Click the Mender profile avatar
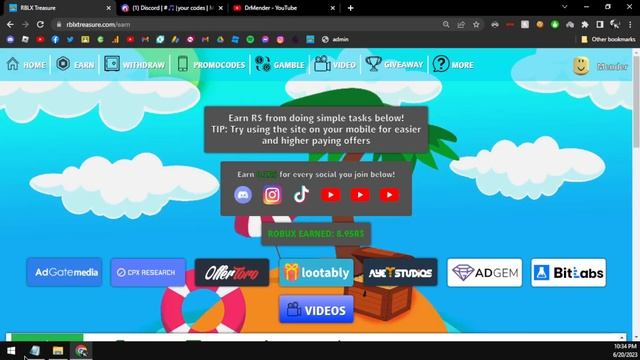Image resolution: width=640 pixels, height=360 pixels. point(581,66)
